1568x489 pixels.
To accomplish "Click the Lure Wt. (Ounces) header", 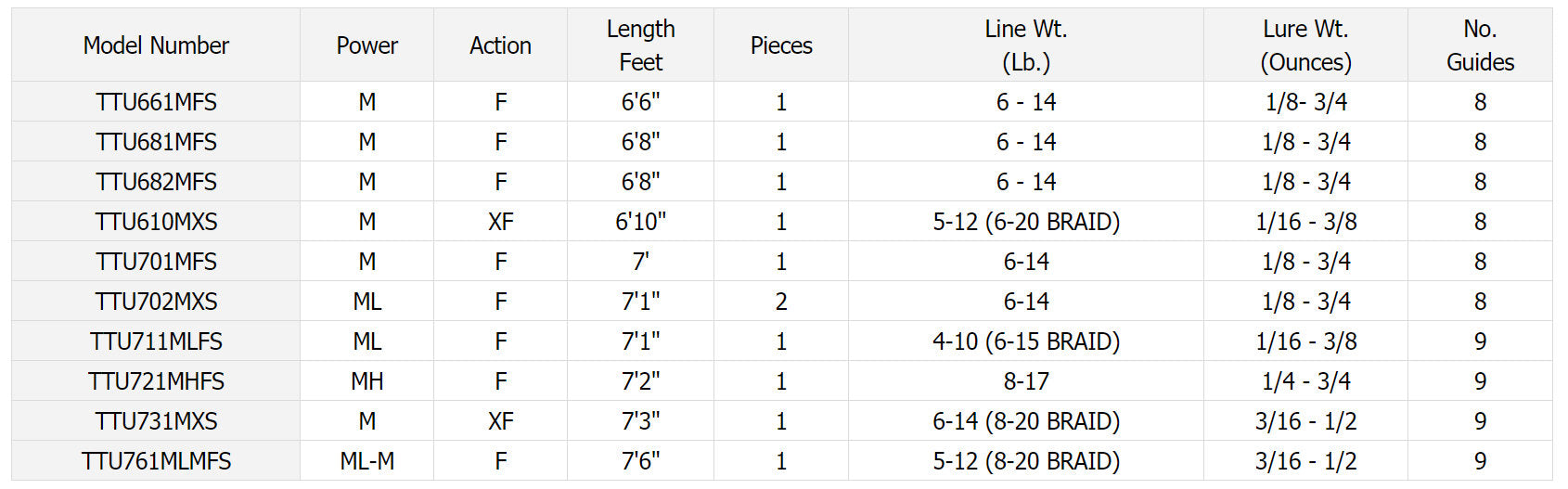I will [x=1305, y=45].
